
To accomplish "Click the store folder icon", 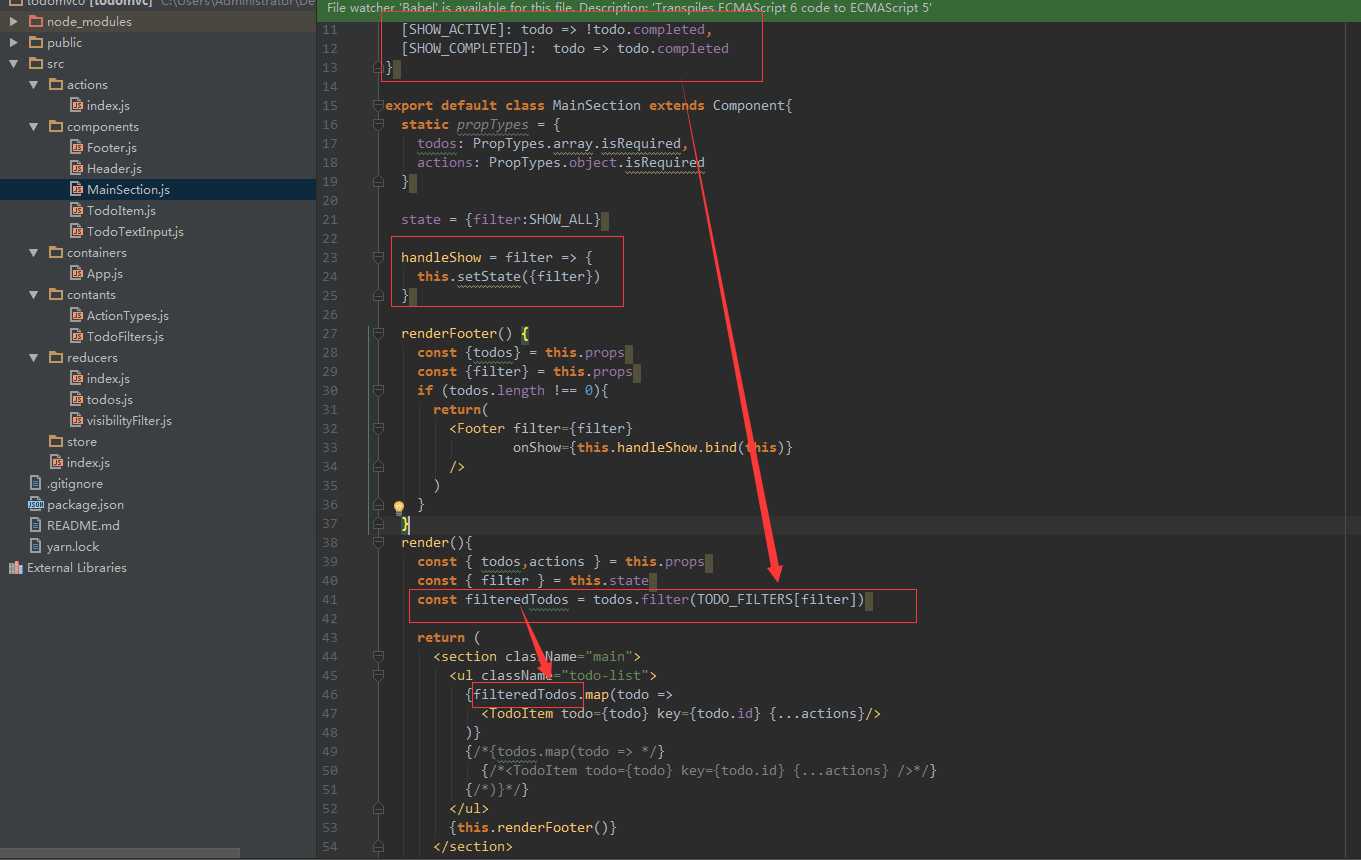I will pos(57,441).
